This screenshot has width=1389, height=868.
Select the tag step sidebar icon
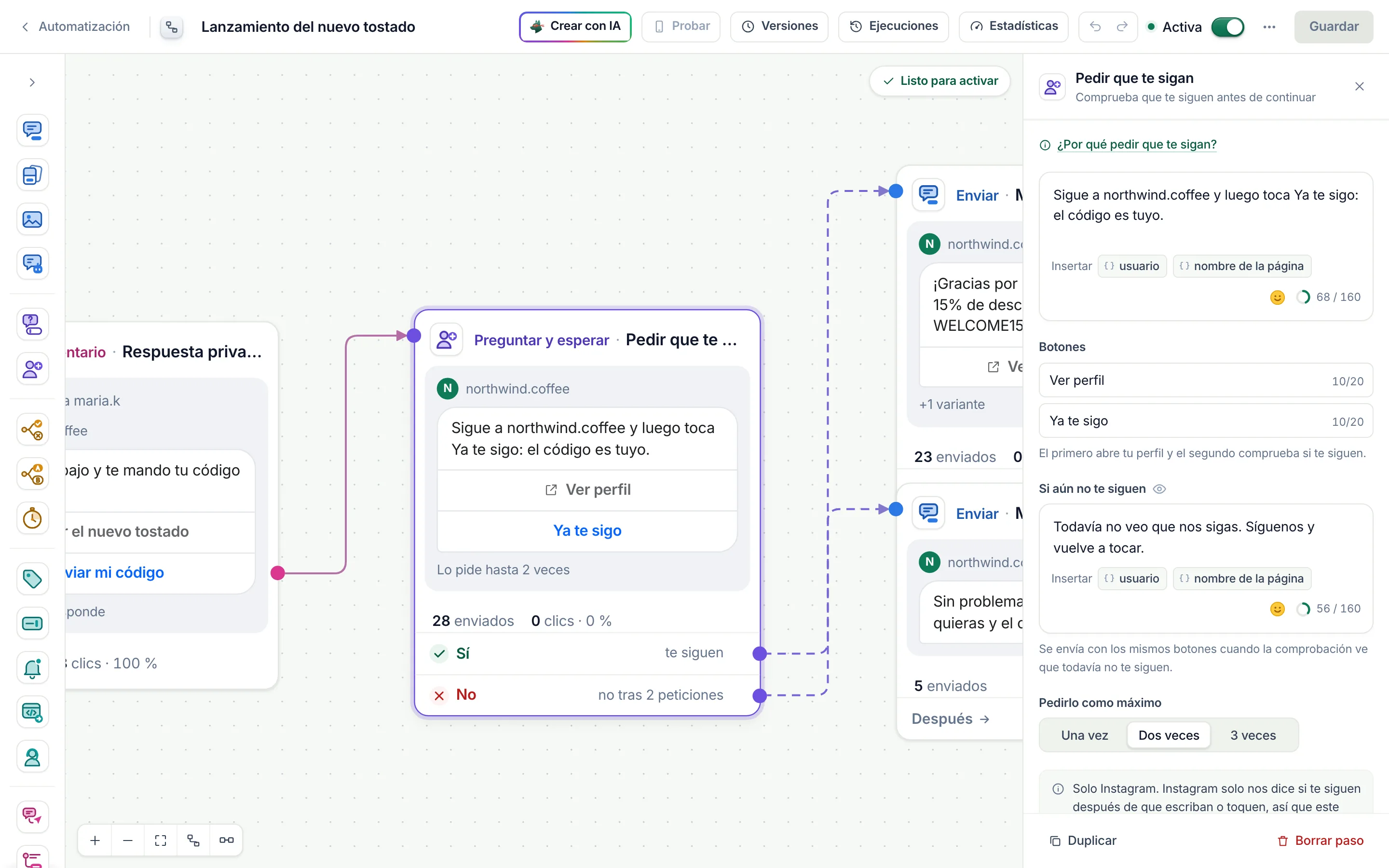click(32, 579)
